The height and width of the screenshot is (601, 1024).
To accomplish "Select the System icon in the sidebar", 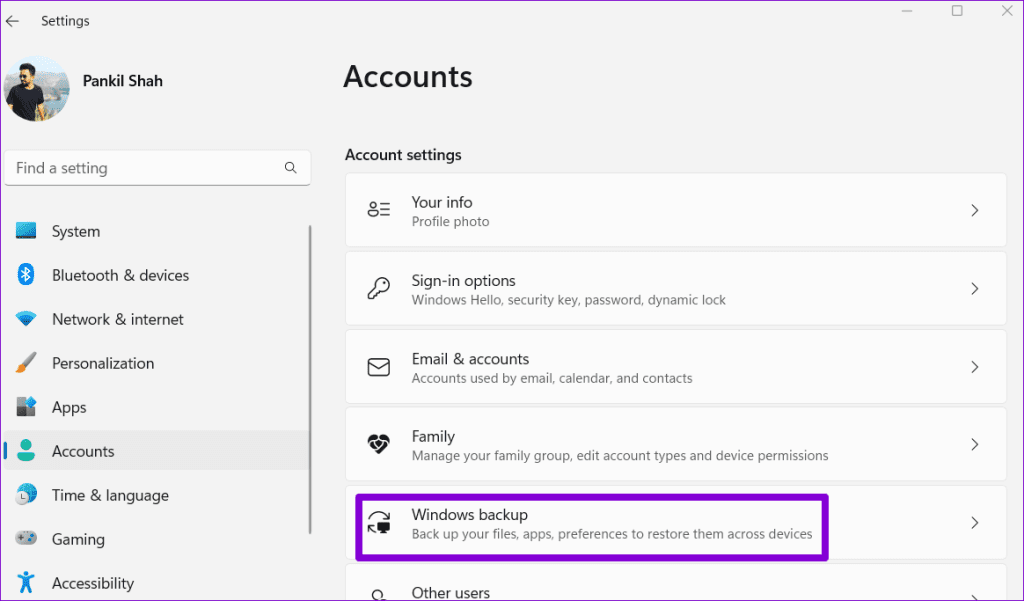I will pos(26,231).
